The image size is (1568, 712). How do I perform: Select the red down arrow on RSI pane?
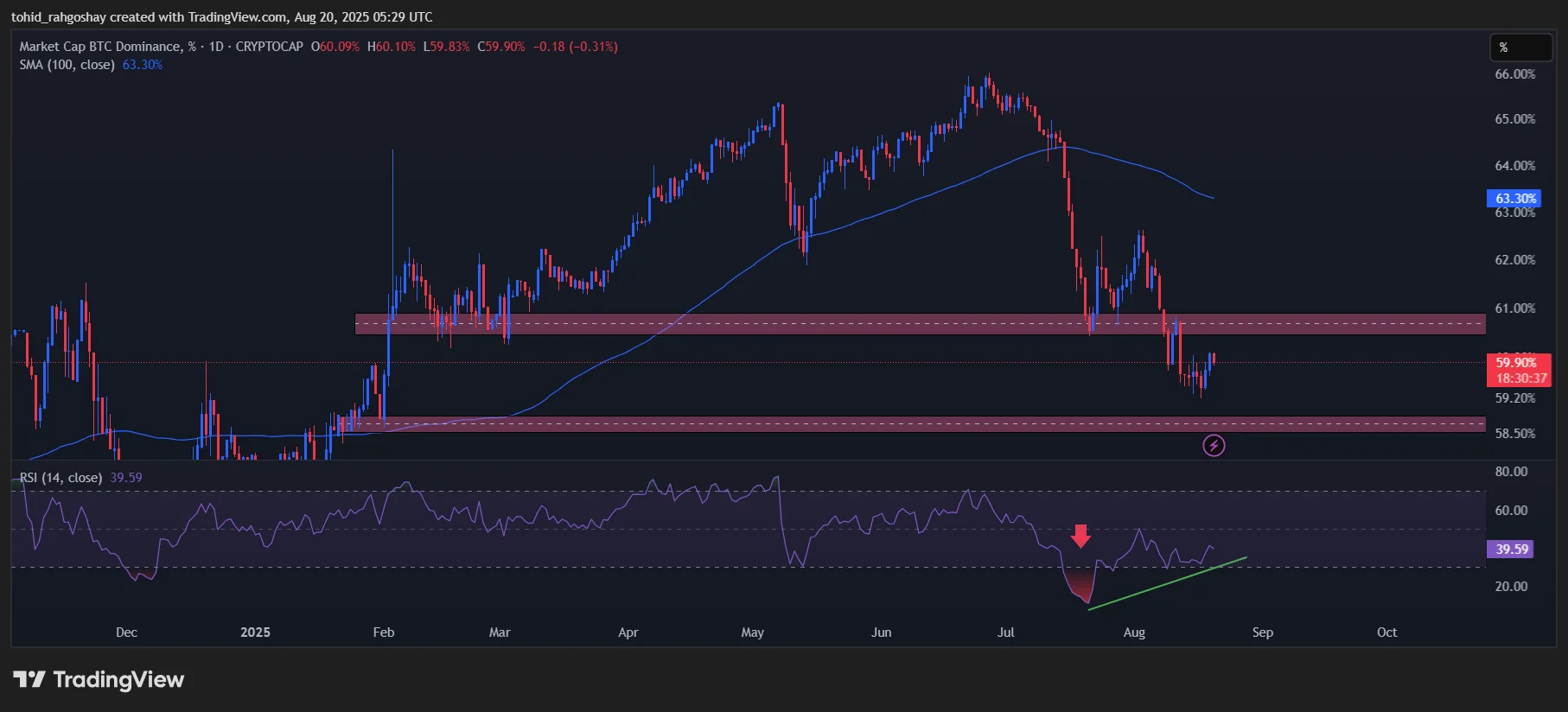click(1080, 536)
